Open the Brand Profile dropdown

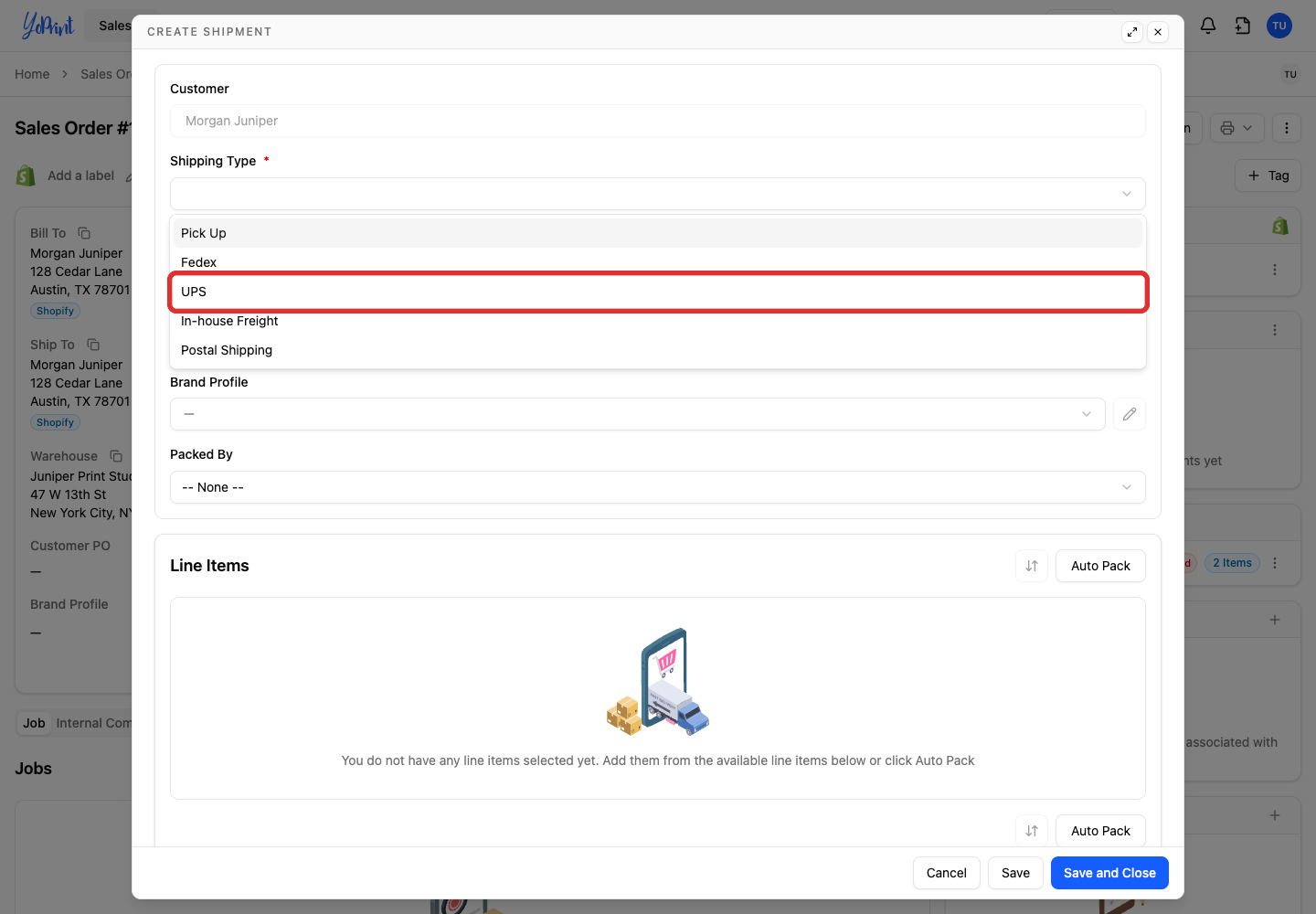[638, 414]
